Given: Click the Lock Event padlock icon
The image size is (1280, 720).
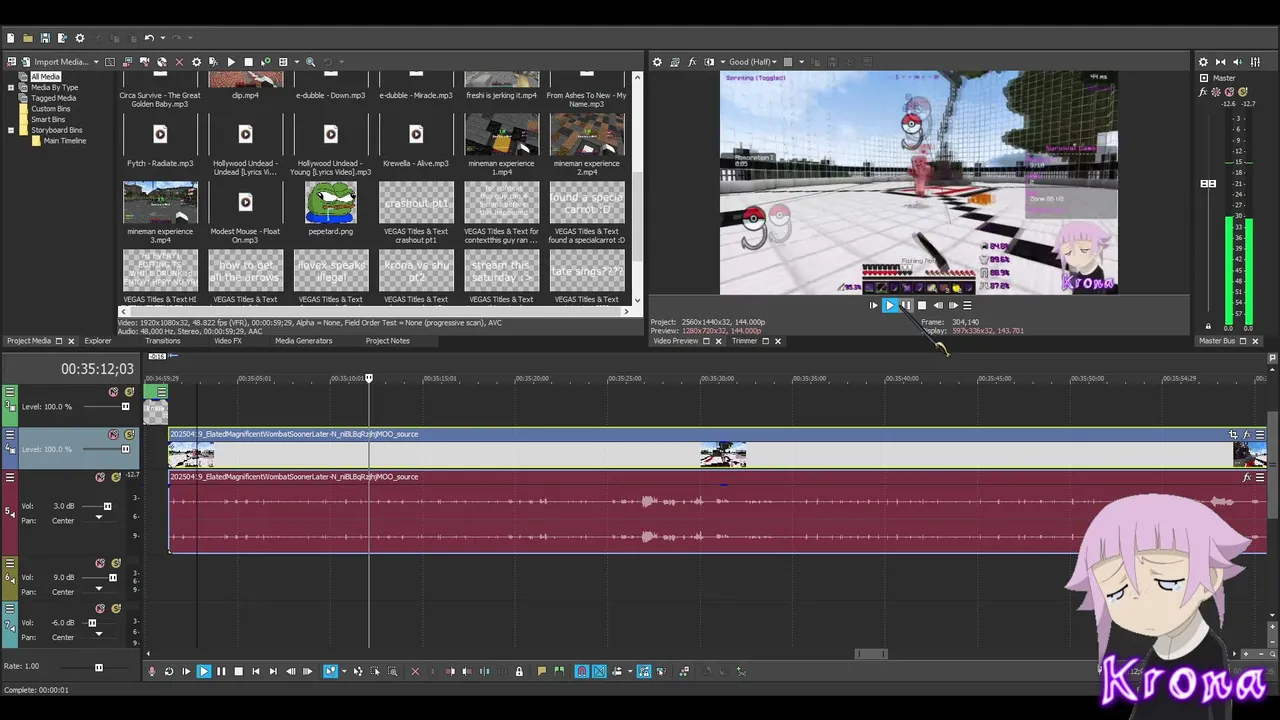Looking at the screenshot, I should point(519,671).
